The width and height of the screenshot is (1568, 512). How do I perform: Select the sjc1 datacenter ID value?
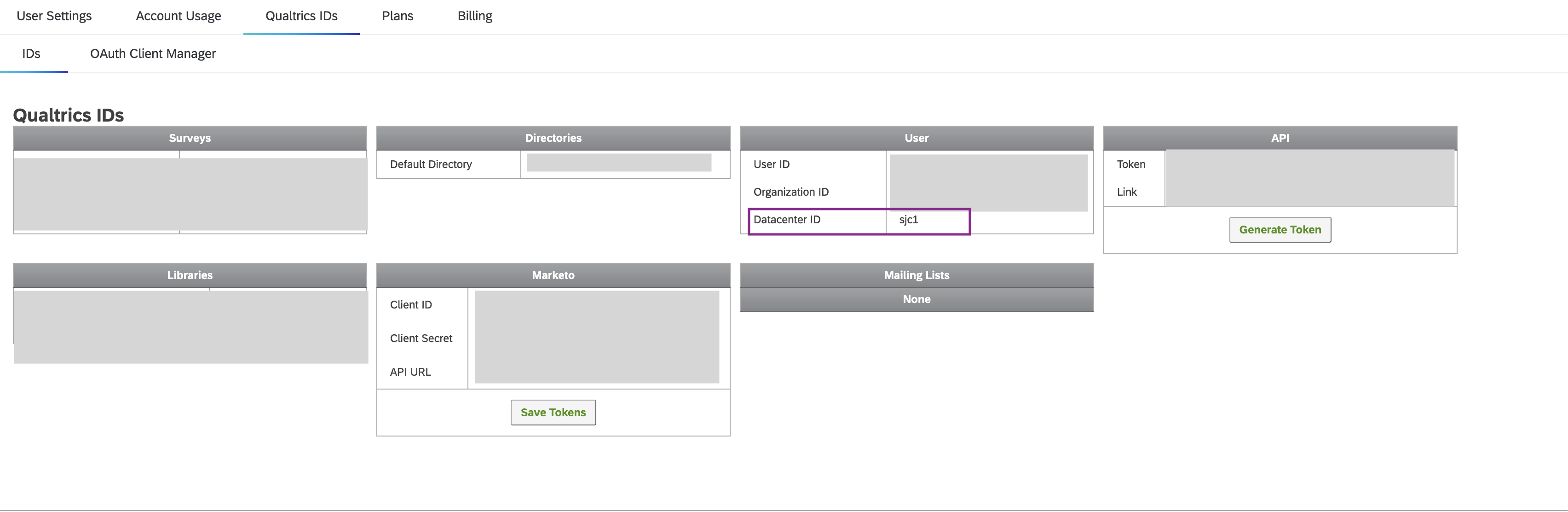point(908,219)
